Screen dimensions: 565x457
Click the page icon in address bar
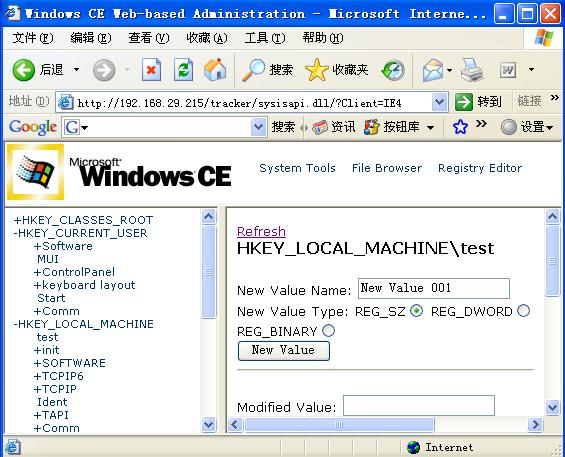coord(66,102)
